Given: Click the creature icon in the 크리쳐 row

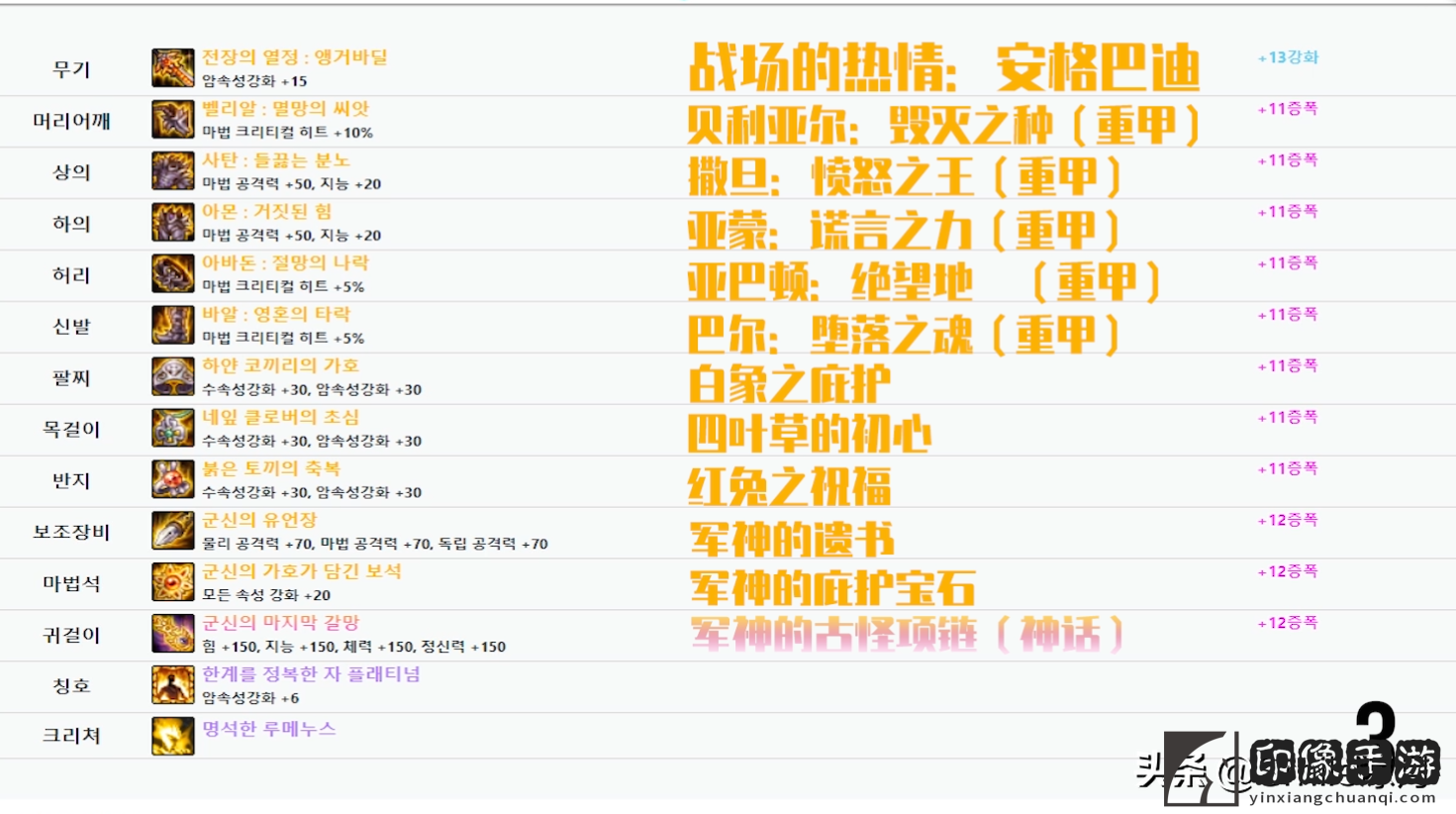Looking at the screenshot, I should (x=172, y=736).
